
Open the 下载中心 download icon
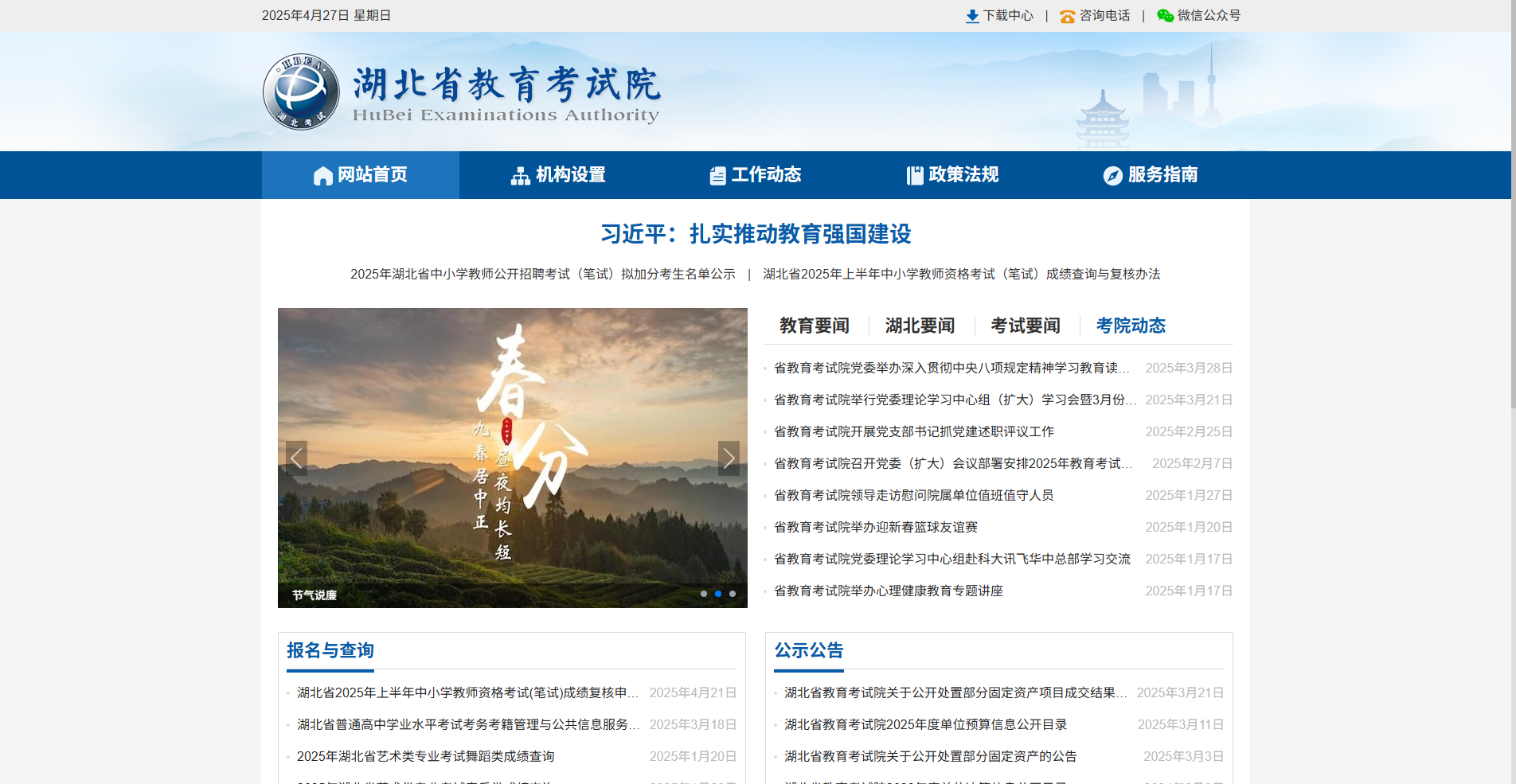coord(972,15)
